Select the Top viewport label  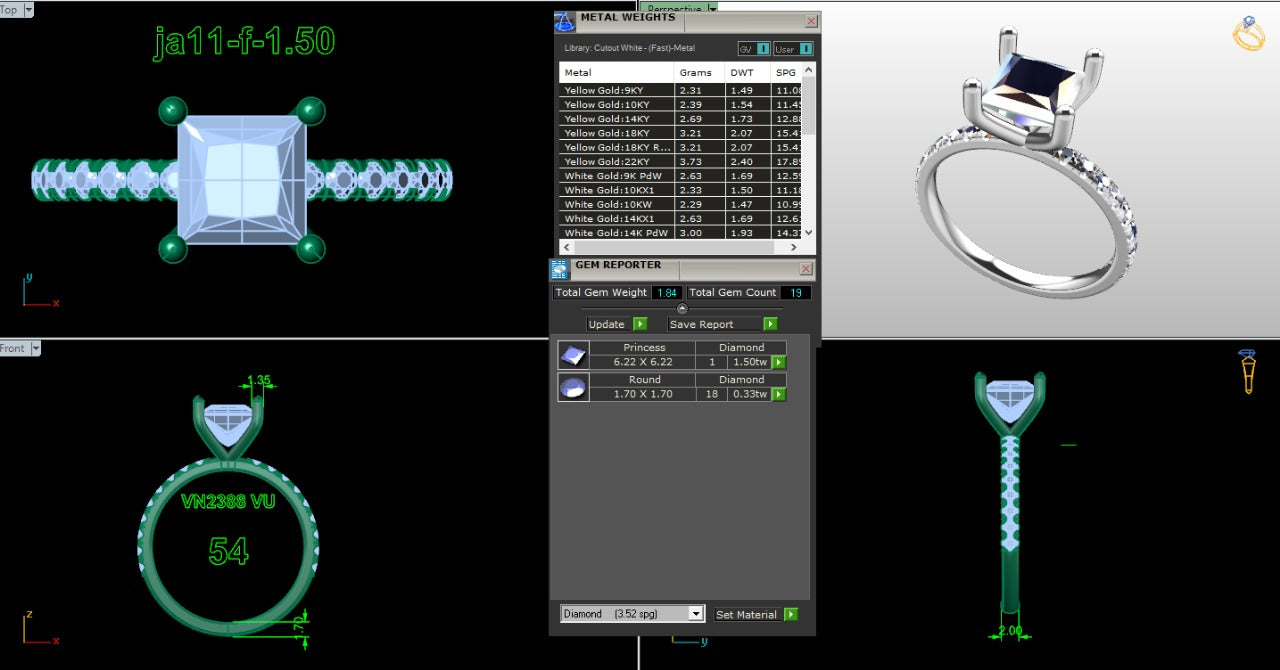point(10,9)
